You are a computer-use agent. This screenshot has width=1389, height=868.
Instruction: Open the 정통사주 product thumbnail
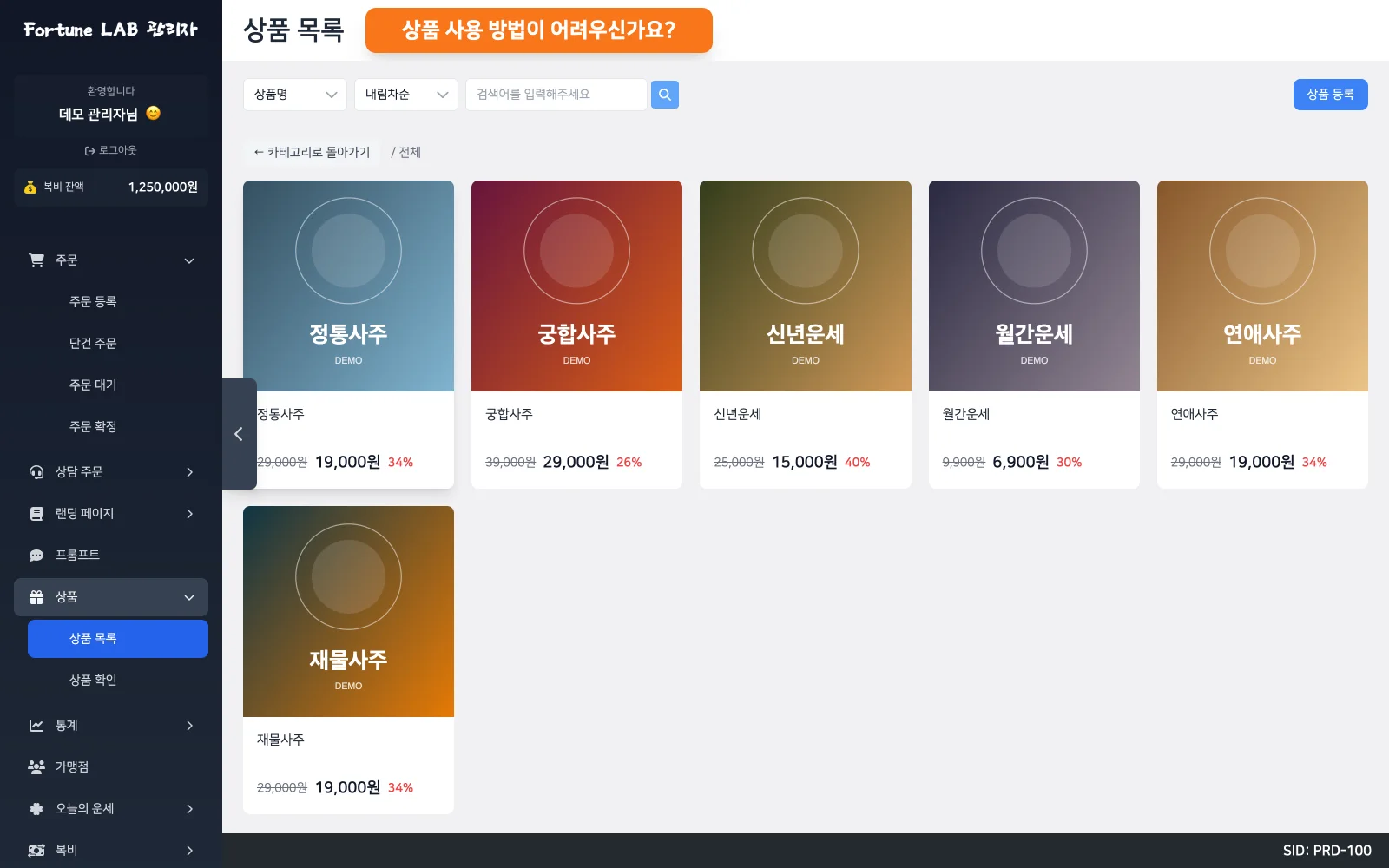click(x=348, y=286)
